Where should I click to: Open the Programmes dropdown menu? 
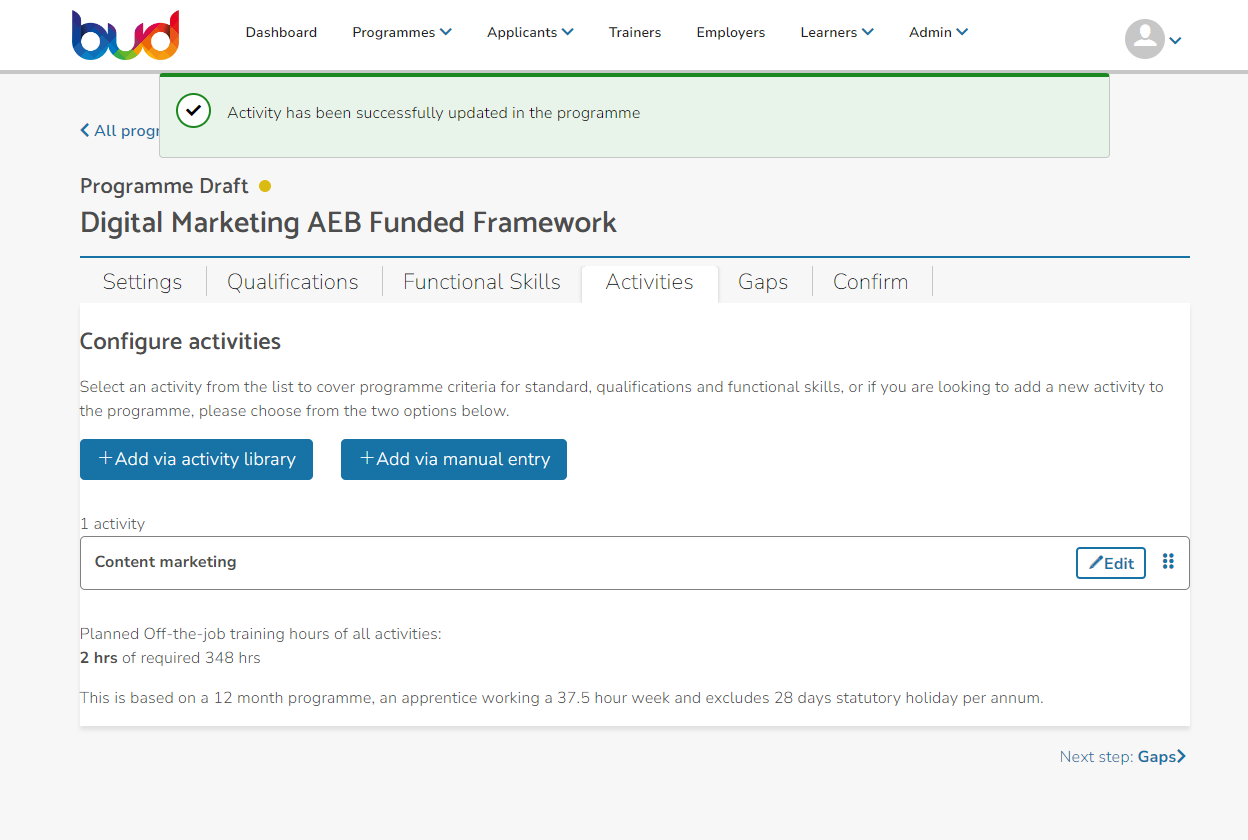click(401, 32)
